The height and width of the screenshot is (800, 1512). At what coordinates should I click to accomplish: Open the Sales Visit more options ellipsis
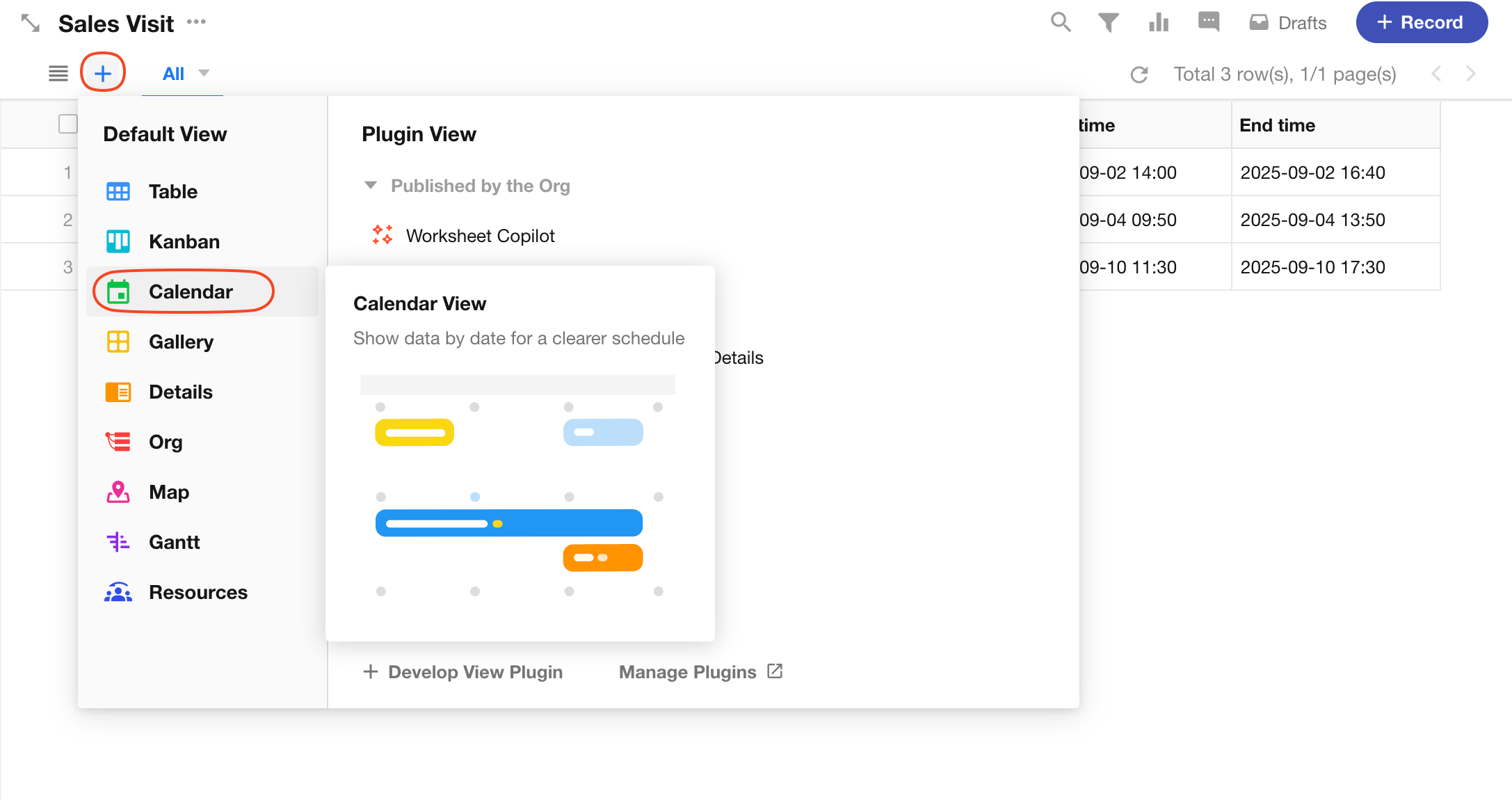[x=196, y=22]
